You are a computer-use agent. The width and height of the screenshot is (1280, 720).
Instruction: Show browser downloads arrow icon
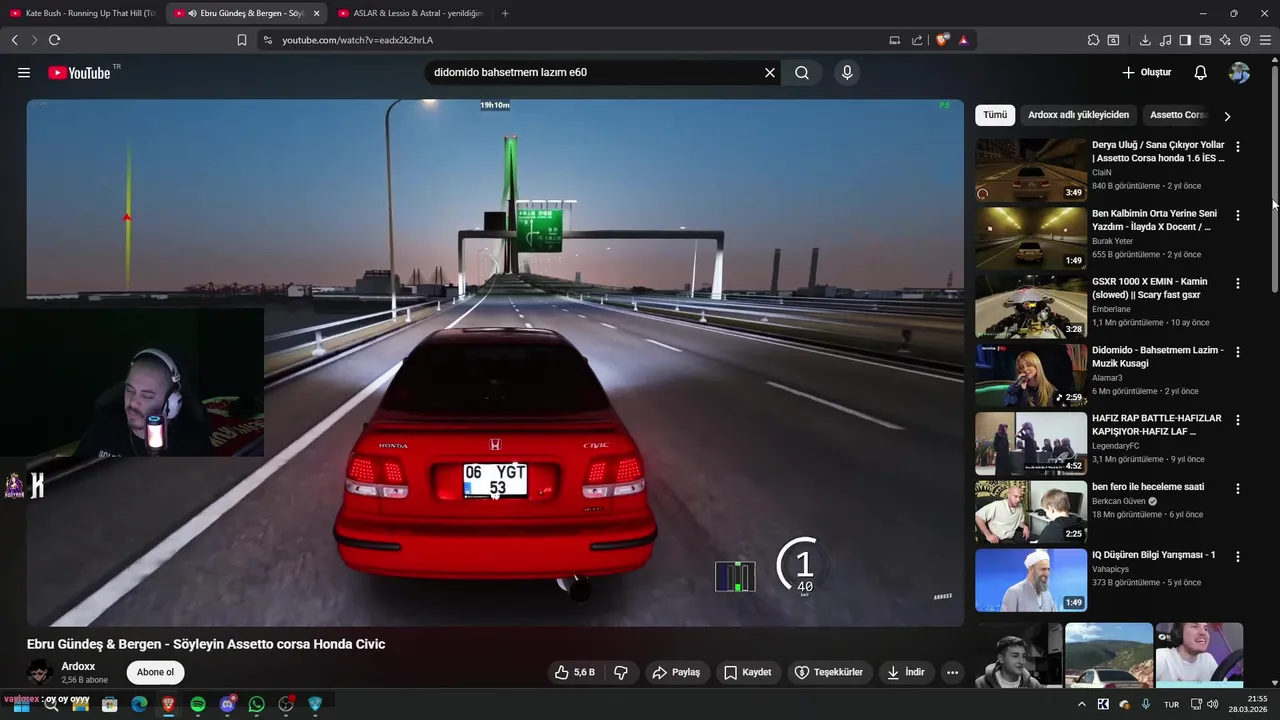tap(1145, 40)
